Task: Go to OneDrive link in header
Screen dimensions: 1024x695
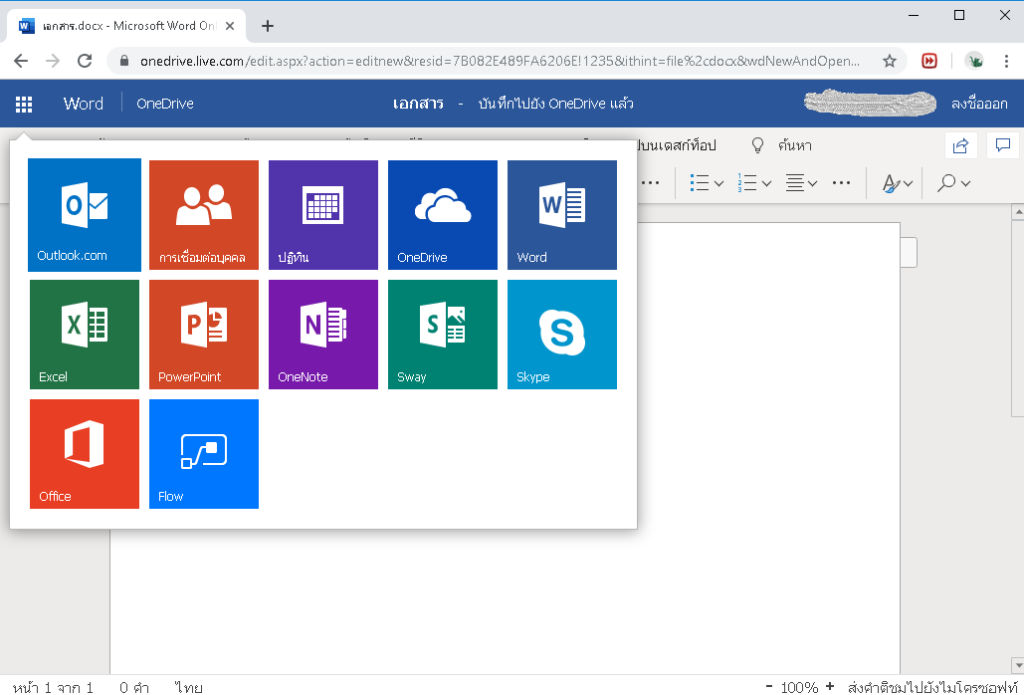Action: click(x=165, y=104)
